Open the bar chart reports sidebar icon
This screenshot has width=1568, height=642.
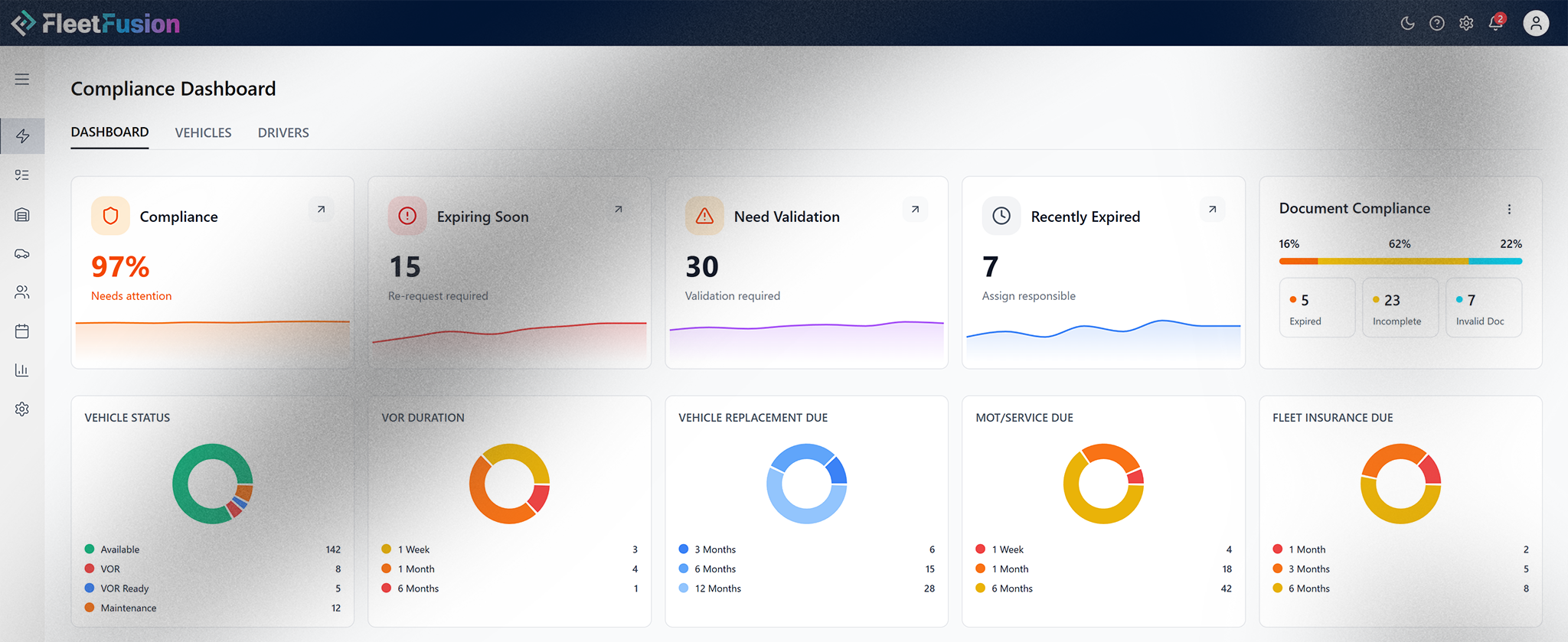(x=22, y=370)
